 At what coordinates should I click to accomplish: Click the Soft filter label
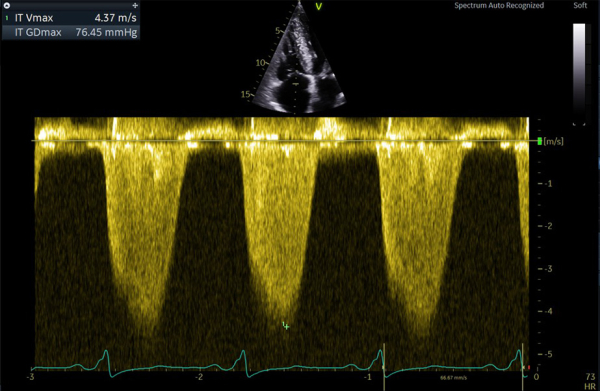[x=580, y=5]
